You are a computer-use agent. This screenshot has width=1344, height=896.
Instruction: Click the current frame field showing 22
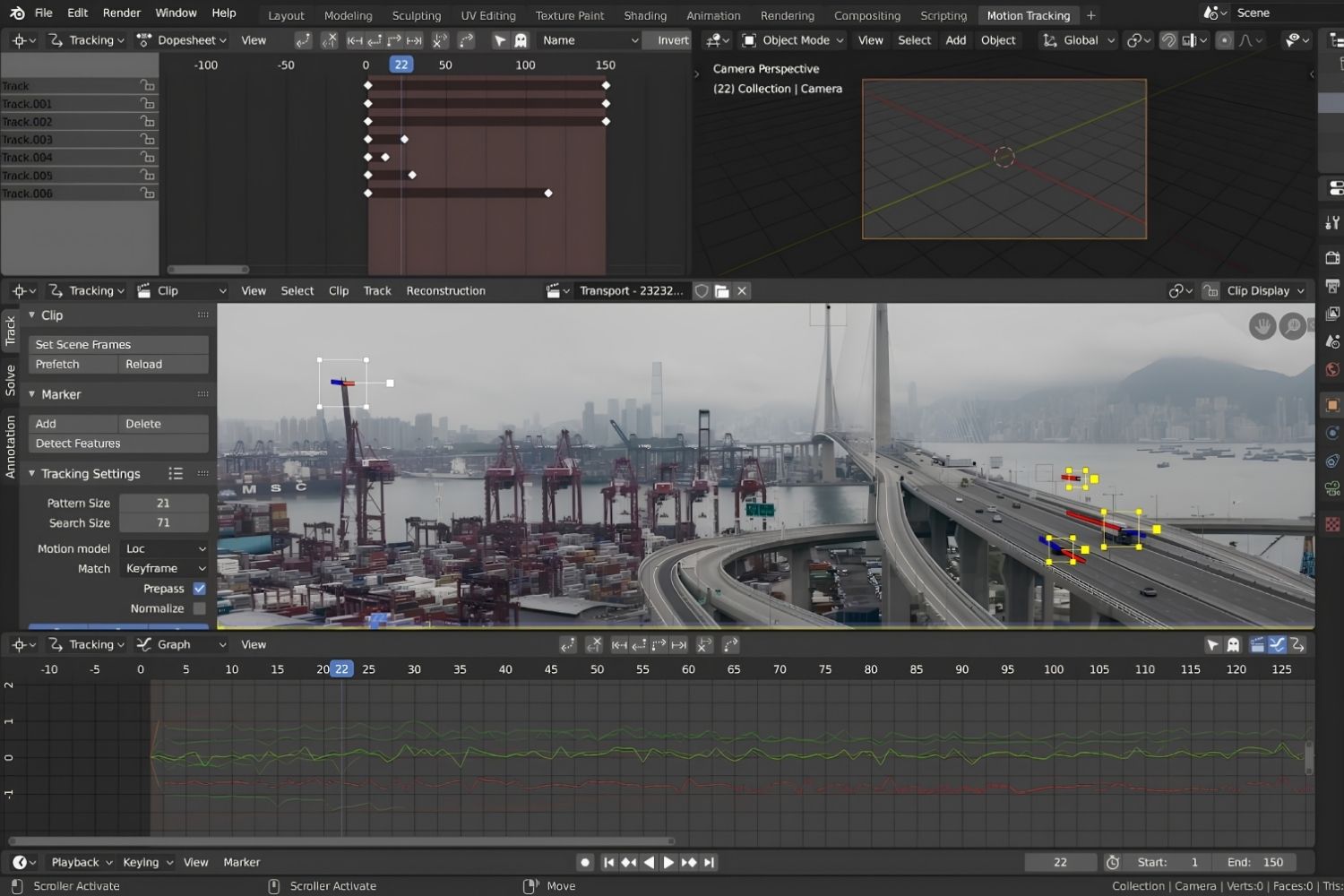(1060, 862)
